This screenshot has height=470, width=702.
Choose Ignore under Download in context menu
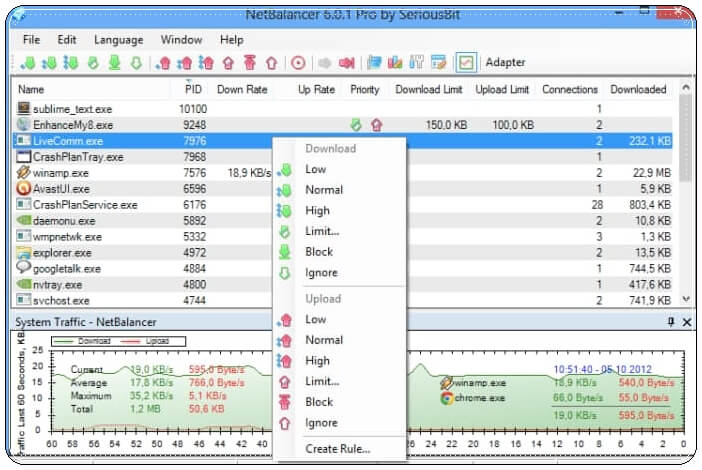pos(340,272)
